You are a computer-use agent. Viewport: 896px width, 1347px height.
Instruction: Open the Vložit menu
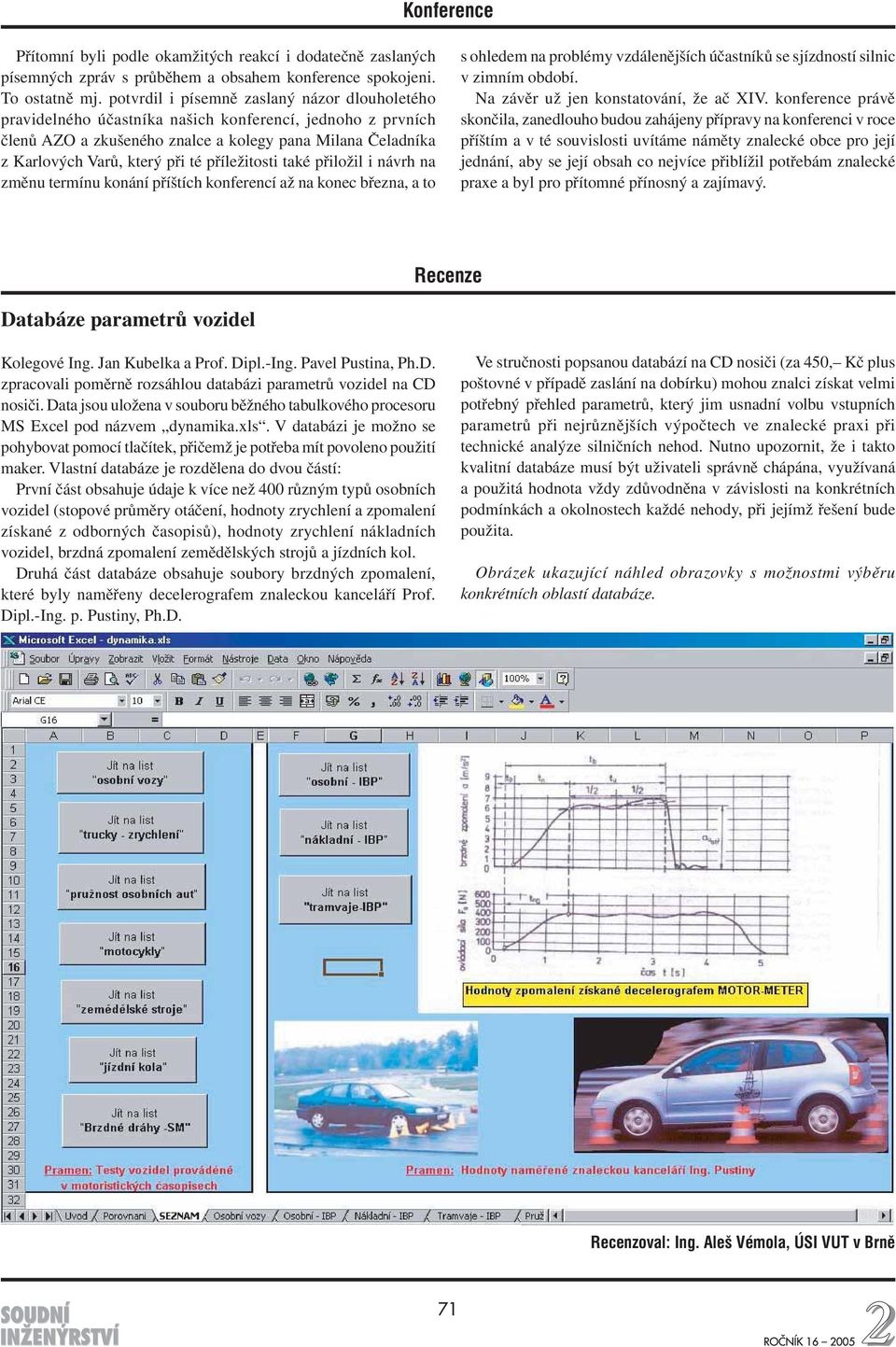coord(162,658)
